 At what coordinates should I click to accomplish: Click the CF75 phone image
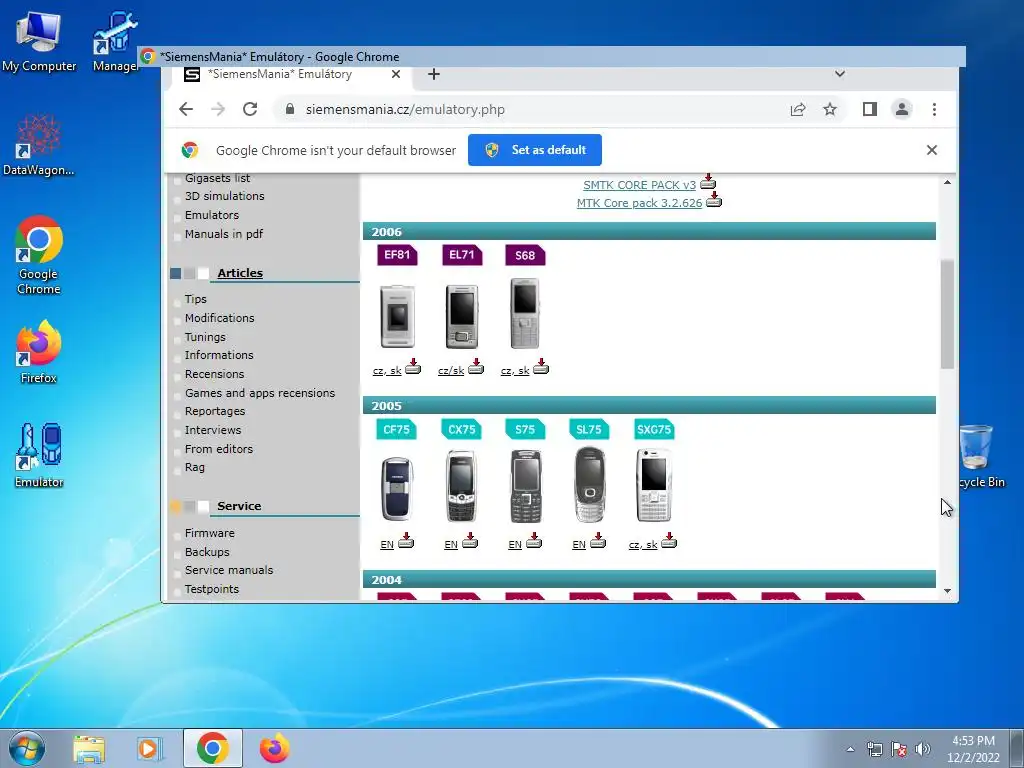(x=397, y=488)
